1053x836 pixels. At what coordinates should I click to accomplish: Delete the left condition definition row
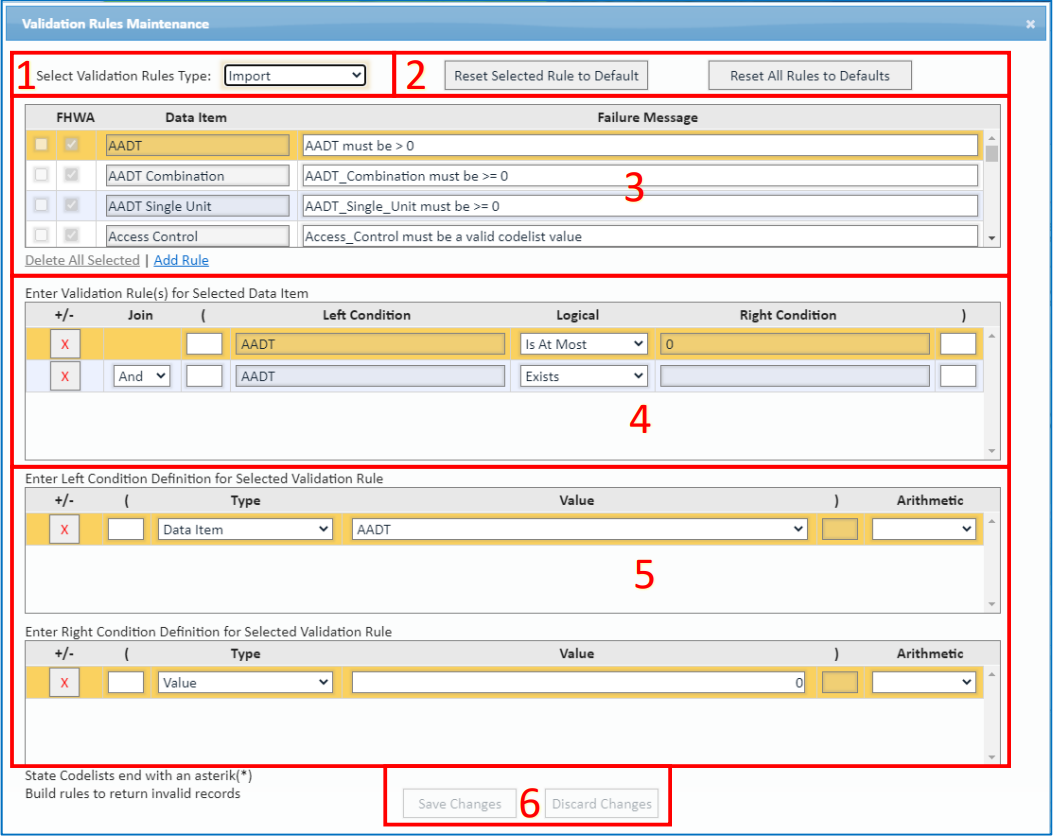click(x=65, y=529)
